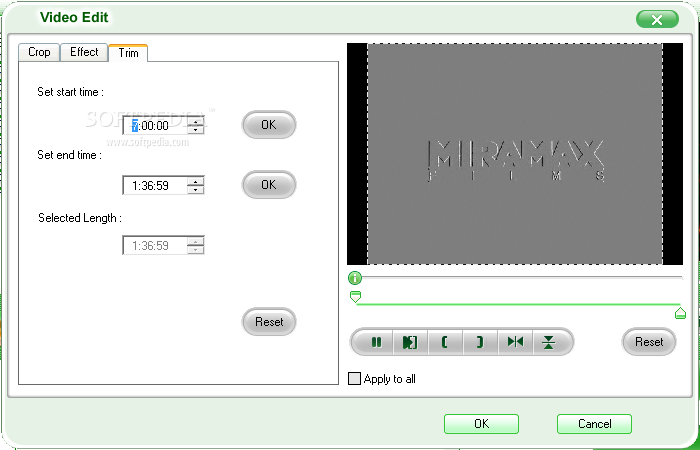Image resolution: width=700 pixels, height=450 pixels.
Task: Select the Trim tab
Action: (x=128, y=53)
